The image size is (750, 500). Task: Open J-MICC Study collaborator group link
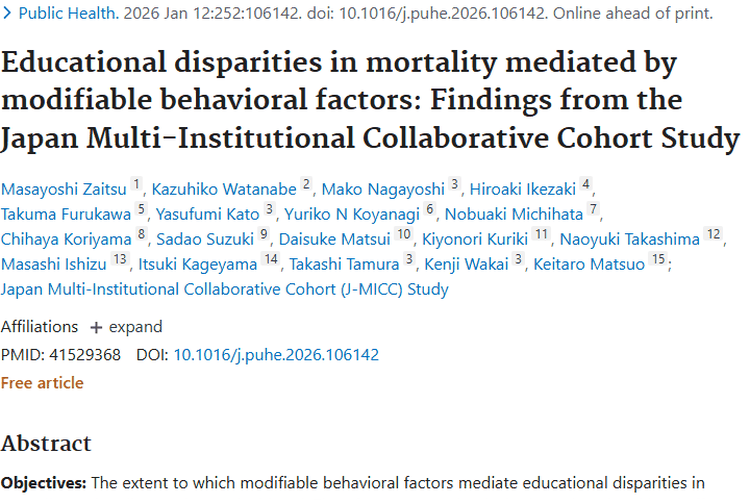pyautogui.click(x=225, y=289)
